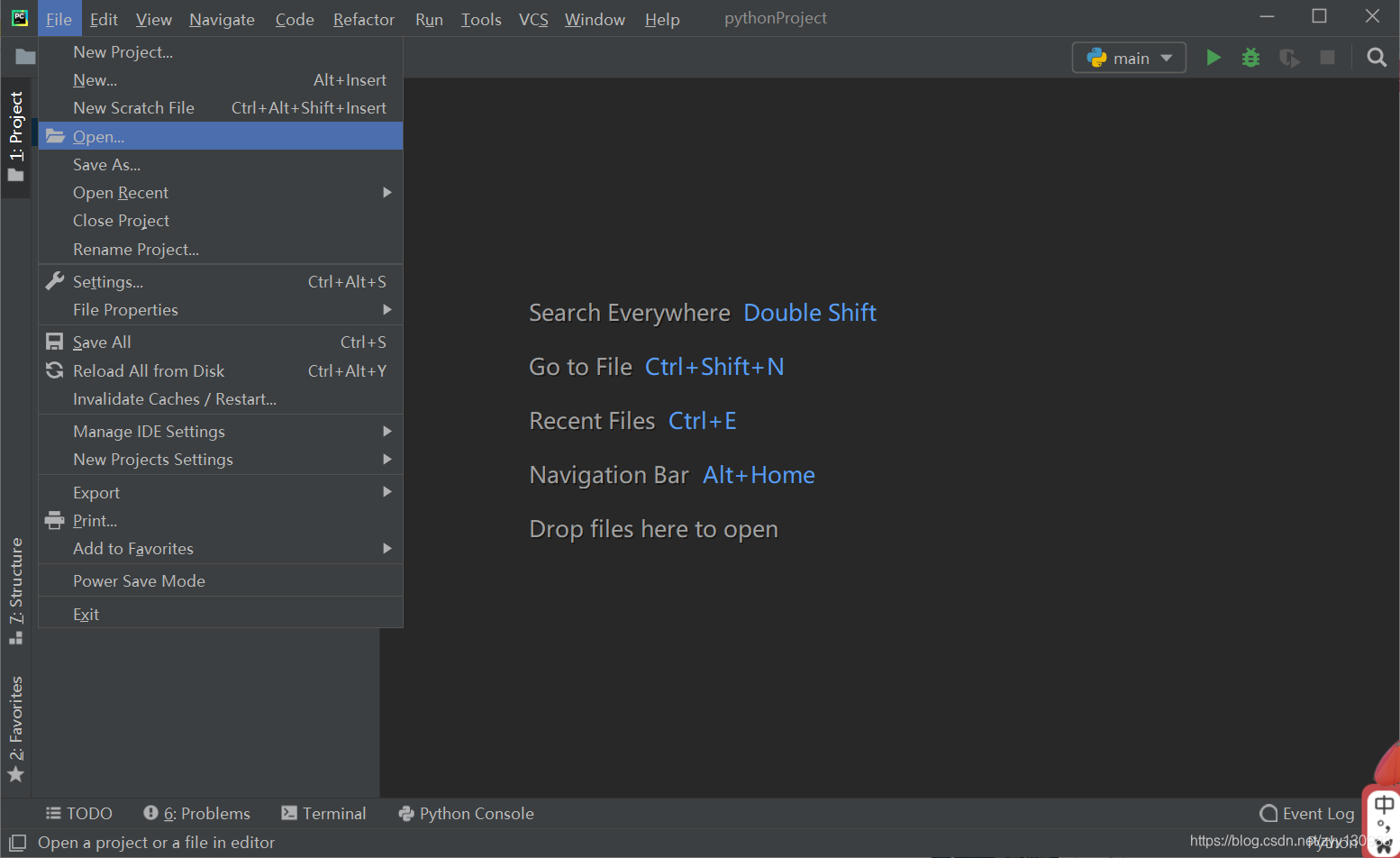Open the Structure tool window tab
The width and height of the screenshot is (1400, 858).
tap(16, 590)
